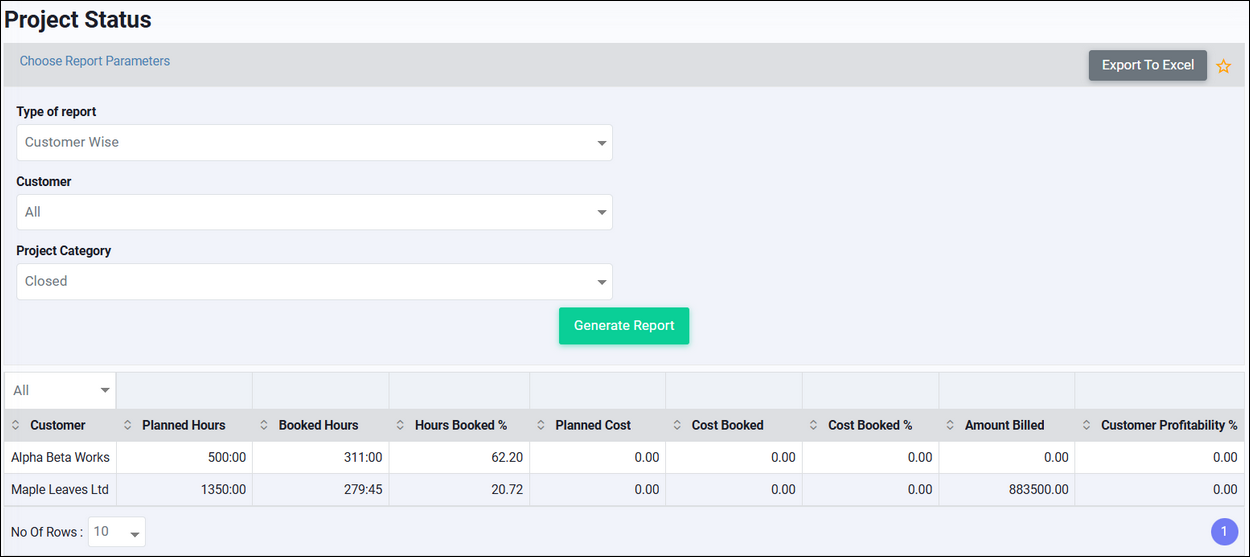The height and width of the screenshot is (557, 1250).
Task: Open the All filter dropdown above table
Action: pos(60,390)
